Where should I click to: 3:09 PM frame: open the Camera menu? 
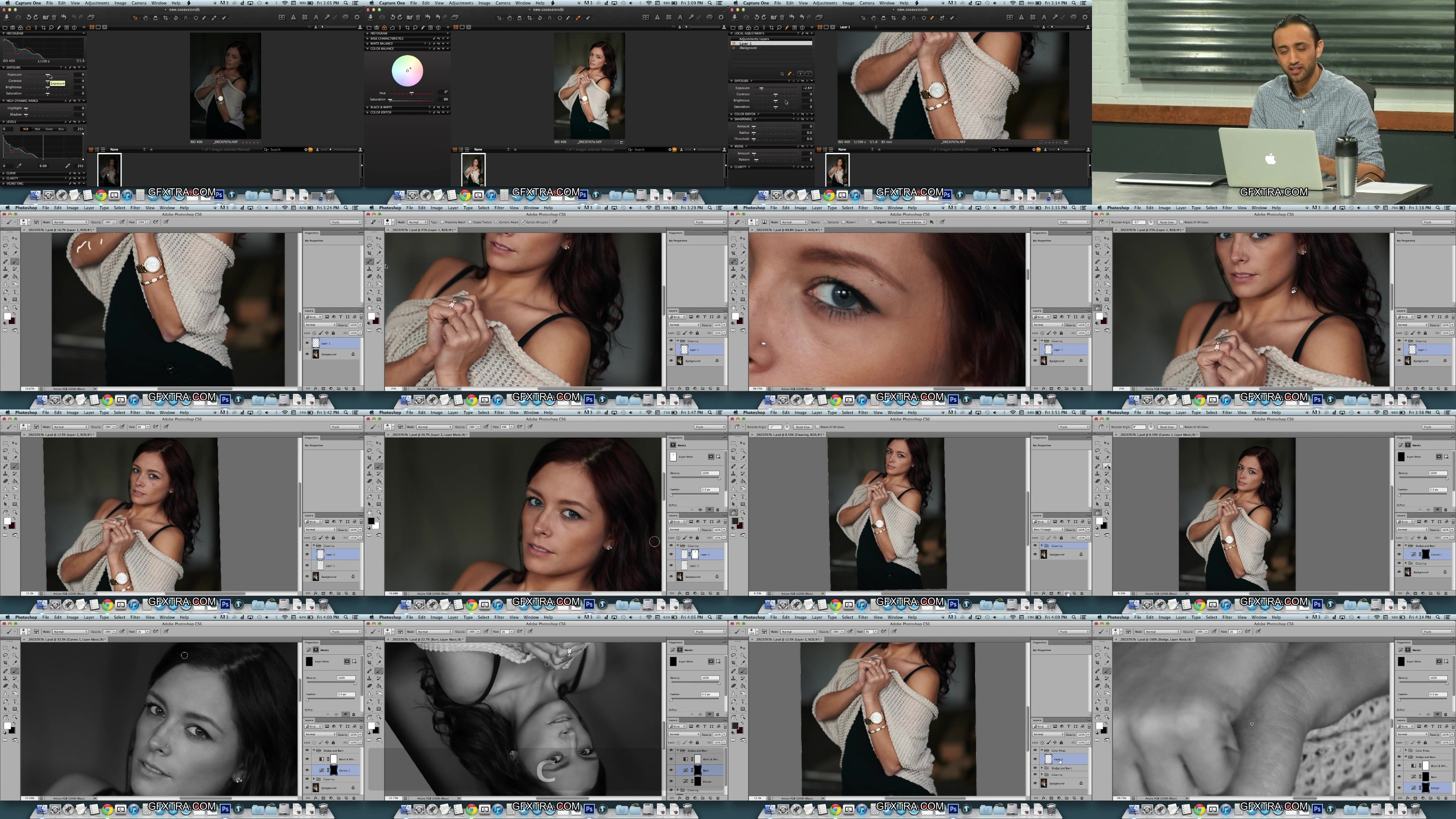coord(503,3)
